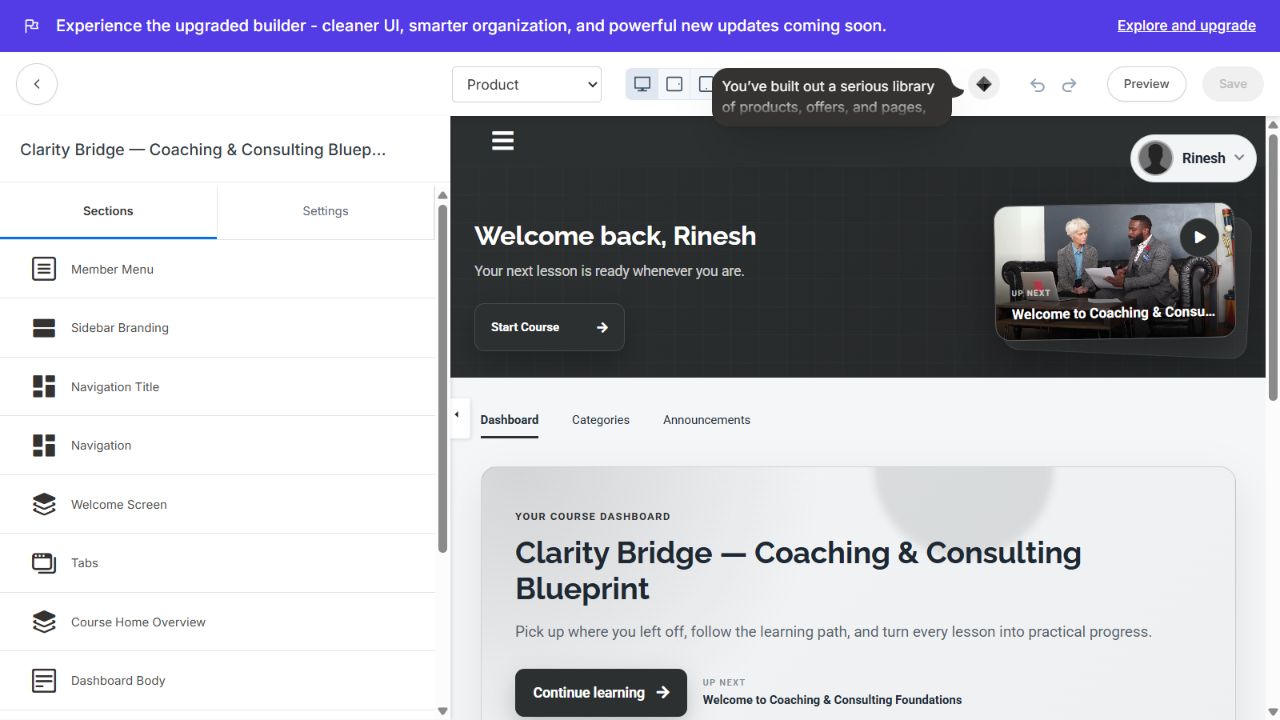
Task: Click the Start Course button
Action: pos(549,327)
